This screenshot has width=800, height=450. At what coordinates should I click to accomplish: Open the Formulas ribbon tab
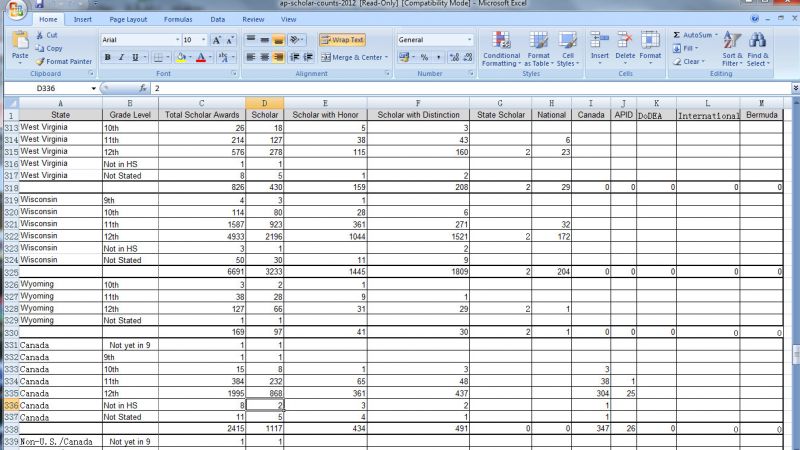pyautogui.click(x=178, y=19)
